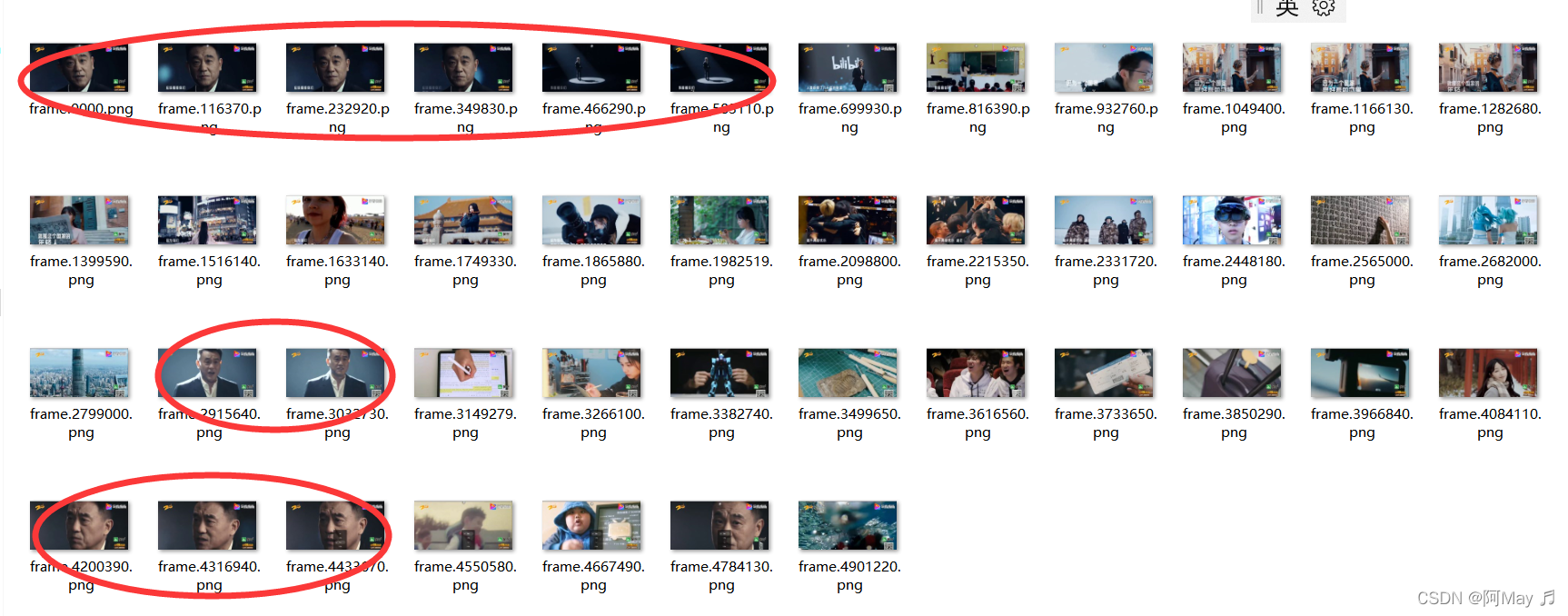The width and height of the screenshot is (1568, 616).
Task: Select thumbnail of frame.4901220.png
Action: point(848,526)
